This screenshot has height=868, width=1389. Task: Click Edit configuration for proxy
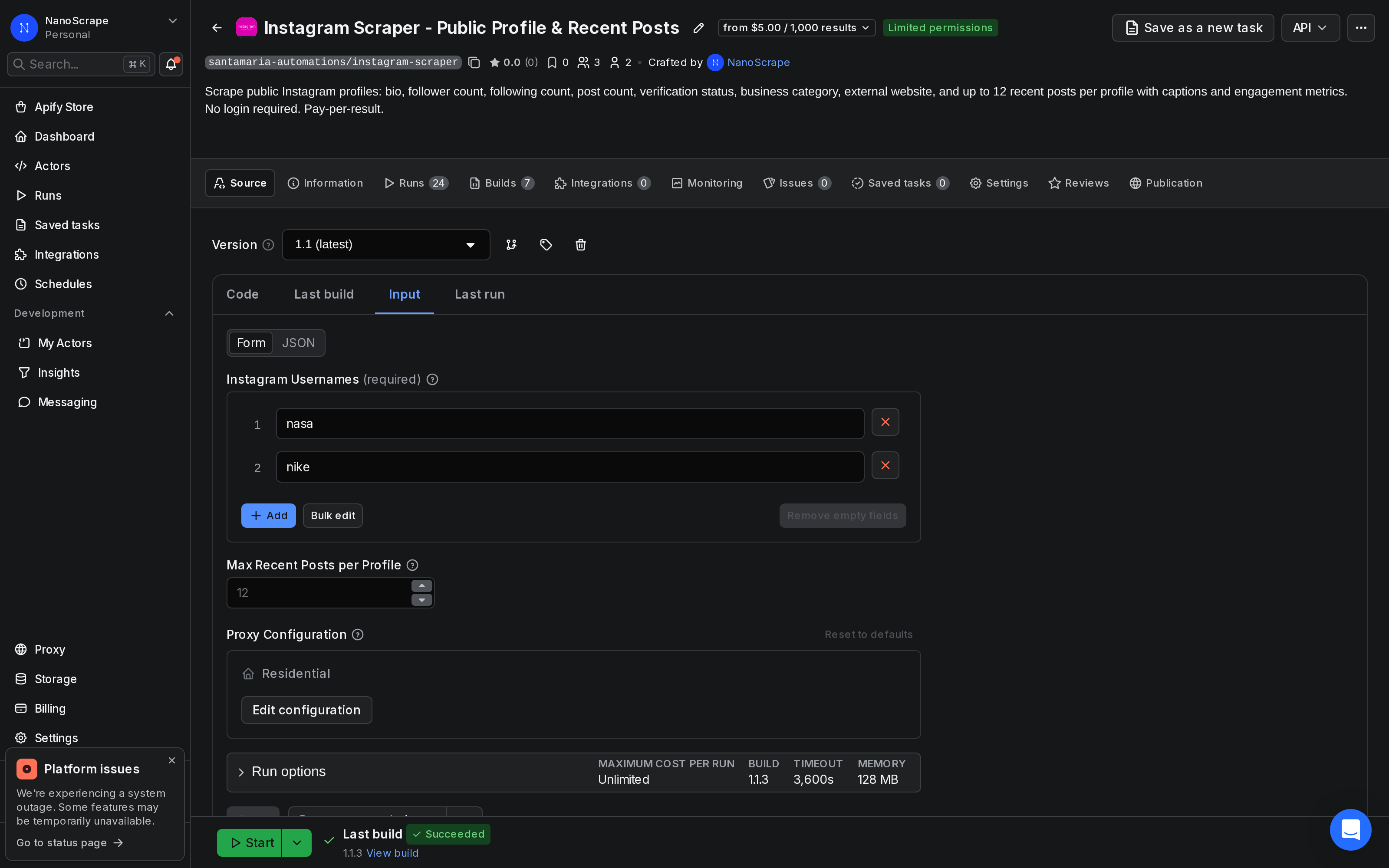[x=306, y=710]
